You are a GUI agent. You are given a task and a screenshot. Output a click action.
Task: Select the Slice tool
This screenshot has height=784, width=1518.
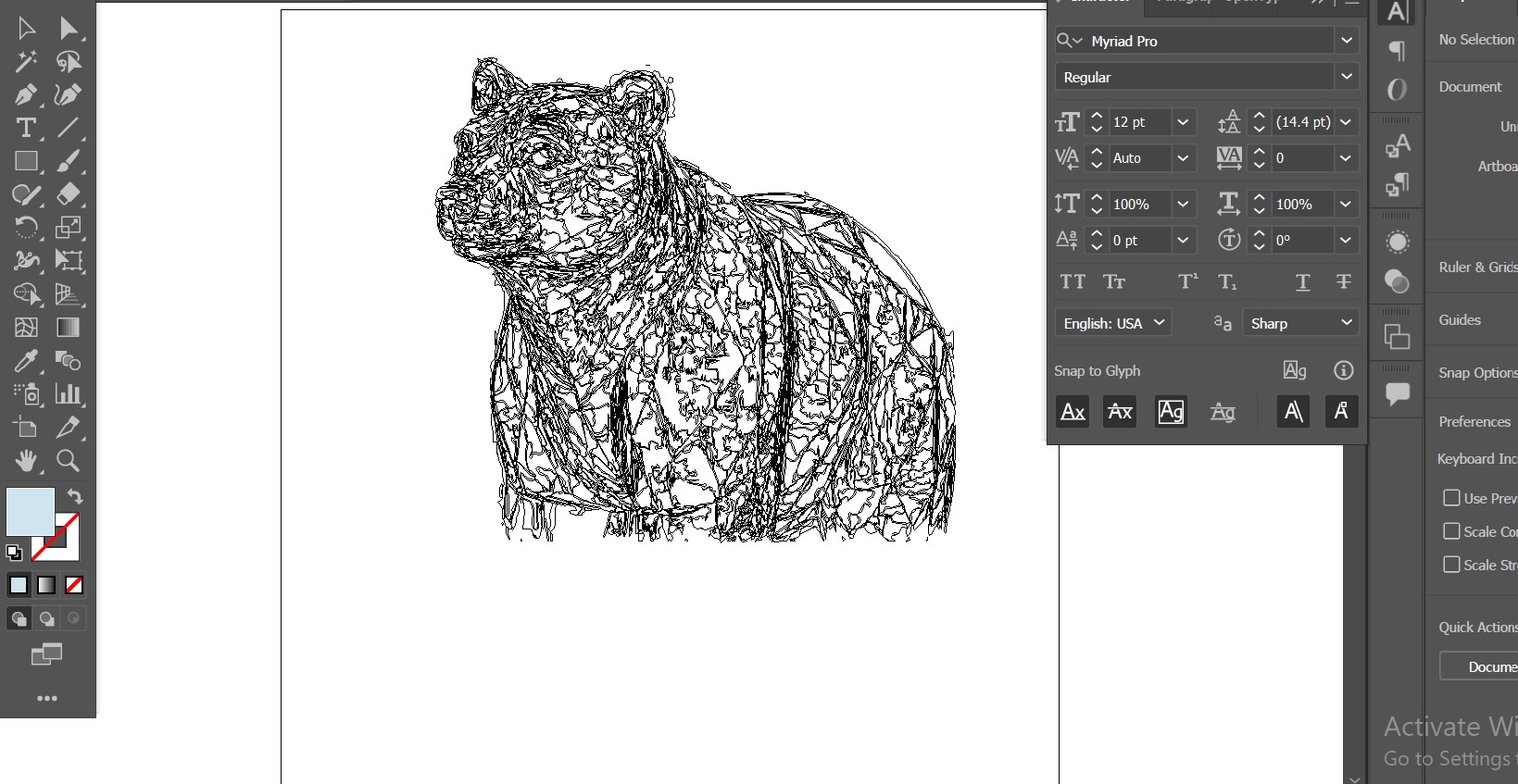click(69, 428)
